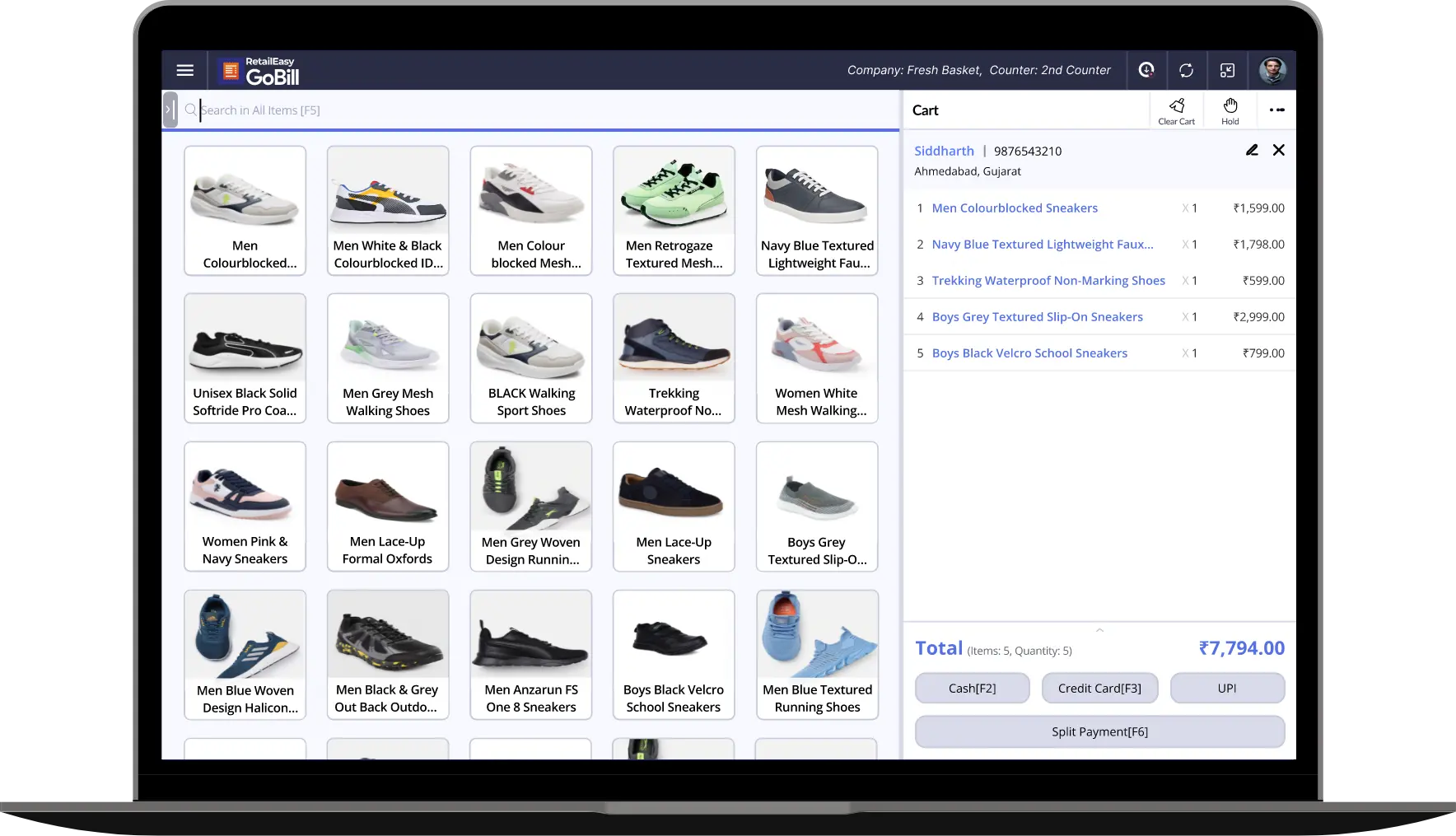
Task: Click the shrink-to-small-window icon in top bar
Action: click(1228, 70)
